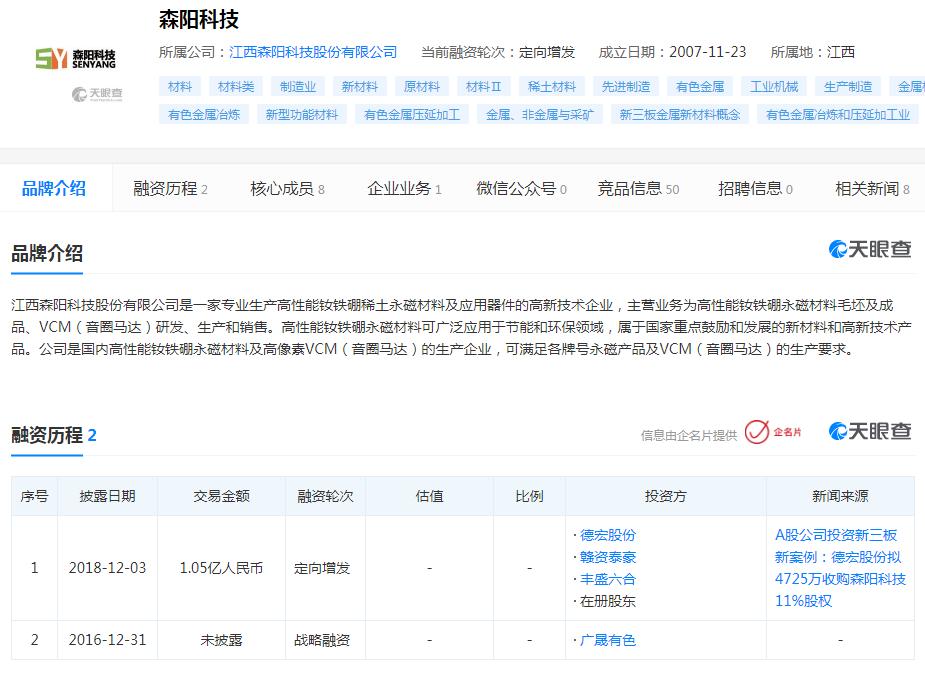The image size is (925, 680).
Task: Click the Senyang company logo image
Action: point(76,58)
